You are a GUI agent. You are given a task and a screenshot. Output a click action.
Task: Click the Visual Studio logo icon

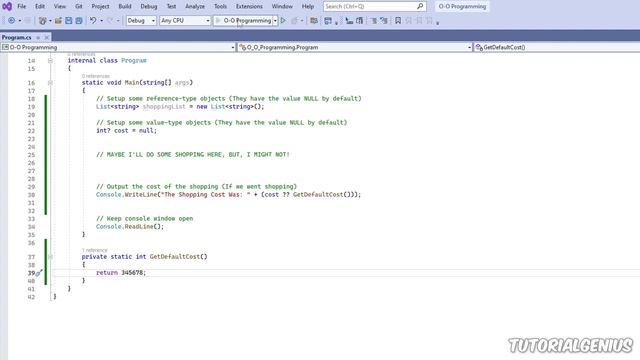7,6
